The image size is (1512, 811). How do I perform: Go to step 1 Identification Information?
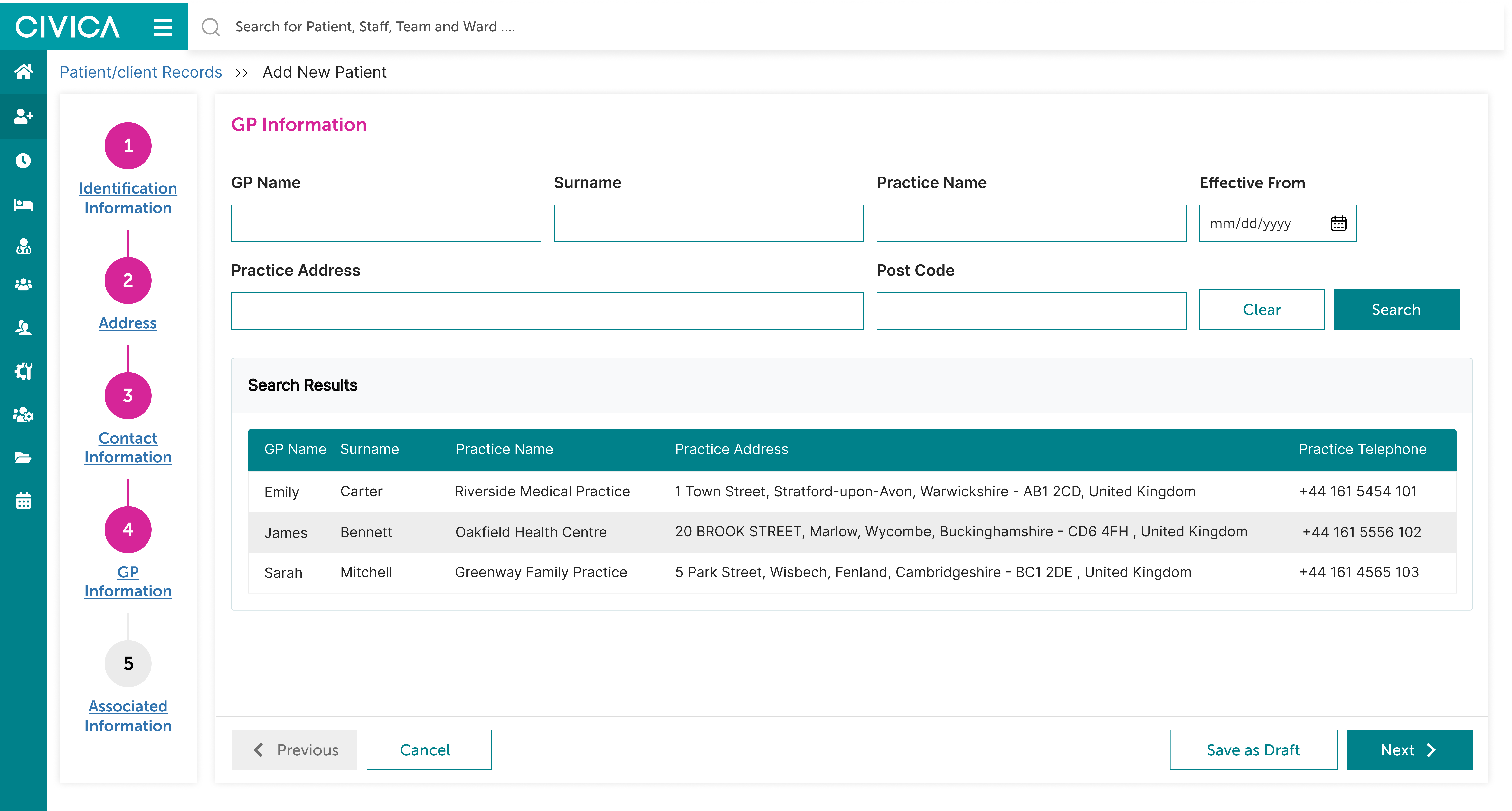coord(128,198)
